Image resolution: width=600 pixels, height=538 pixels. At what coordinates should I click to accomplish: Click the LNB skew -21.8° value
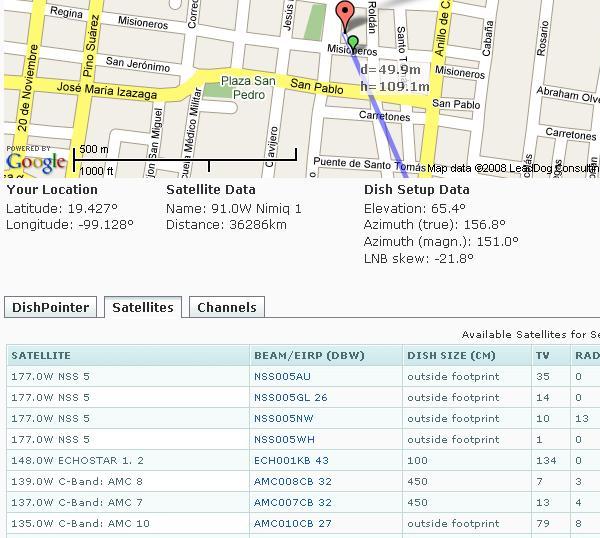(419, 259)
